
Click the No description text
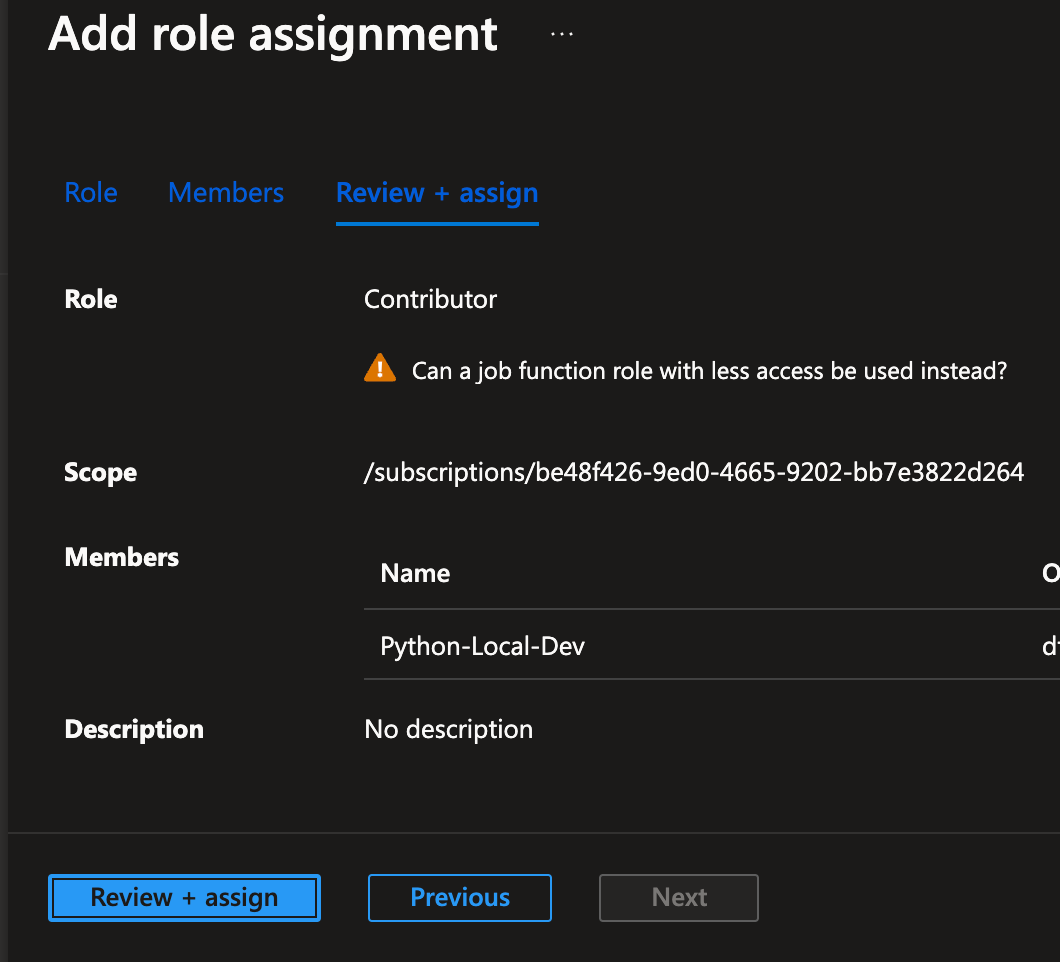(x=449, y=730)
